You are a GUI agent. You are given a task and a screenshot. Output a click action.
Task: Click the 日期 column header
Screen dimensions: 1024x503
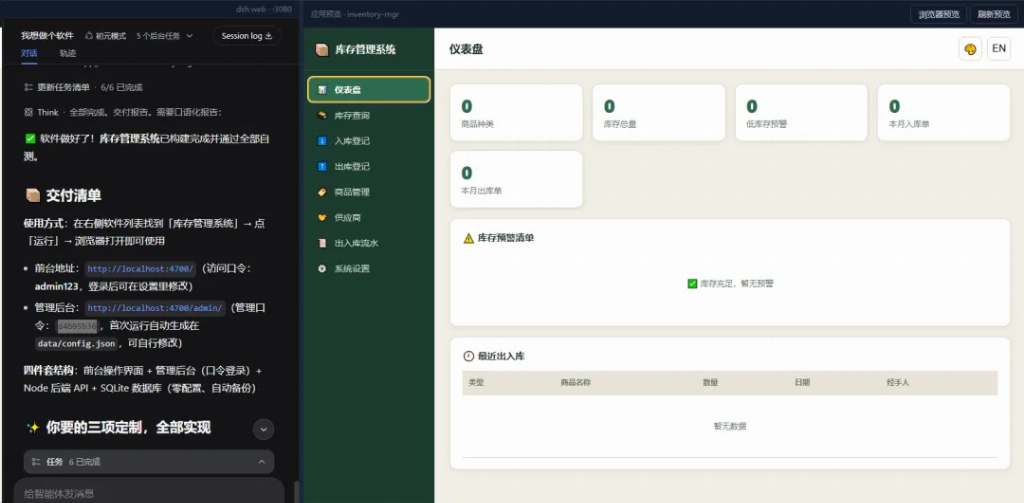coord(802,383)
